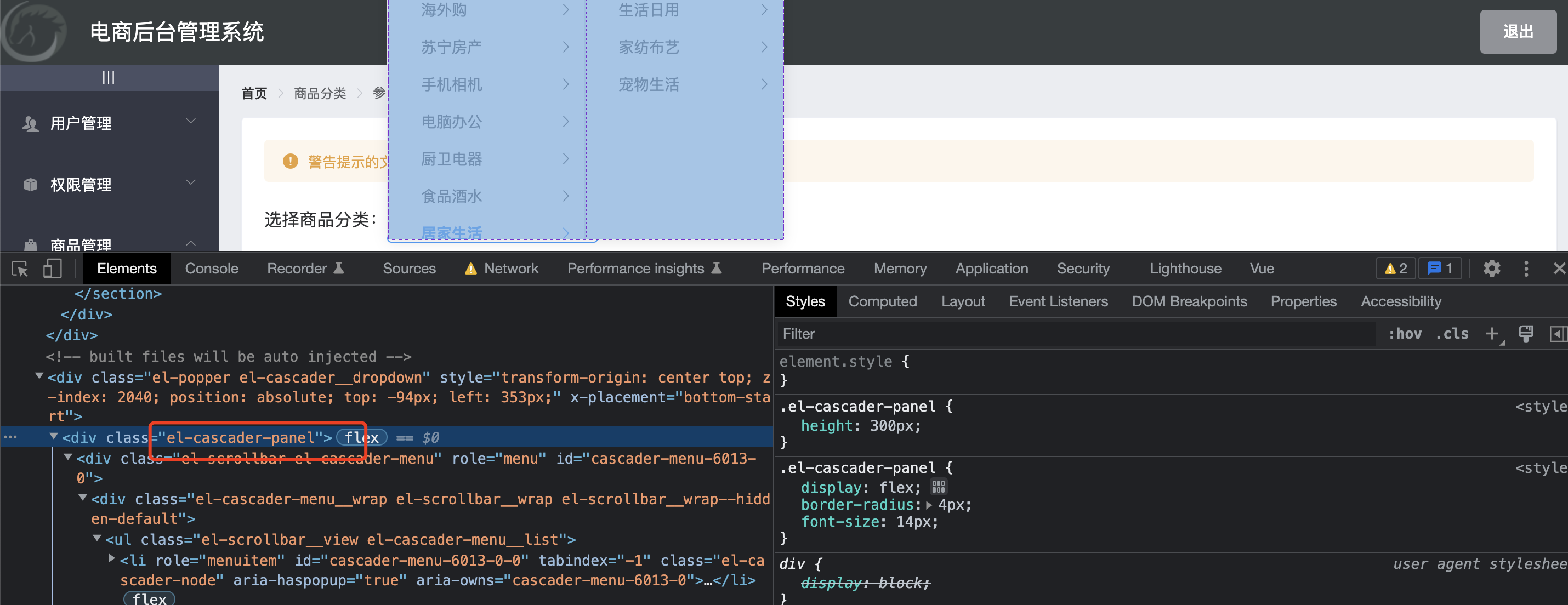Screen dimensions: 1568x605
Task: Toggle flex badge on el-cascader-panel node
Action: coord(361,437)
